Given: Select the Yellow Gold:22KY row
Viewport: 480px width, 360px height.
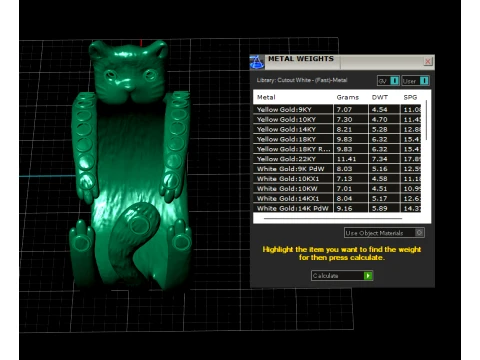Looking at the screenshot, I should (337, 159).
